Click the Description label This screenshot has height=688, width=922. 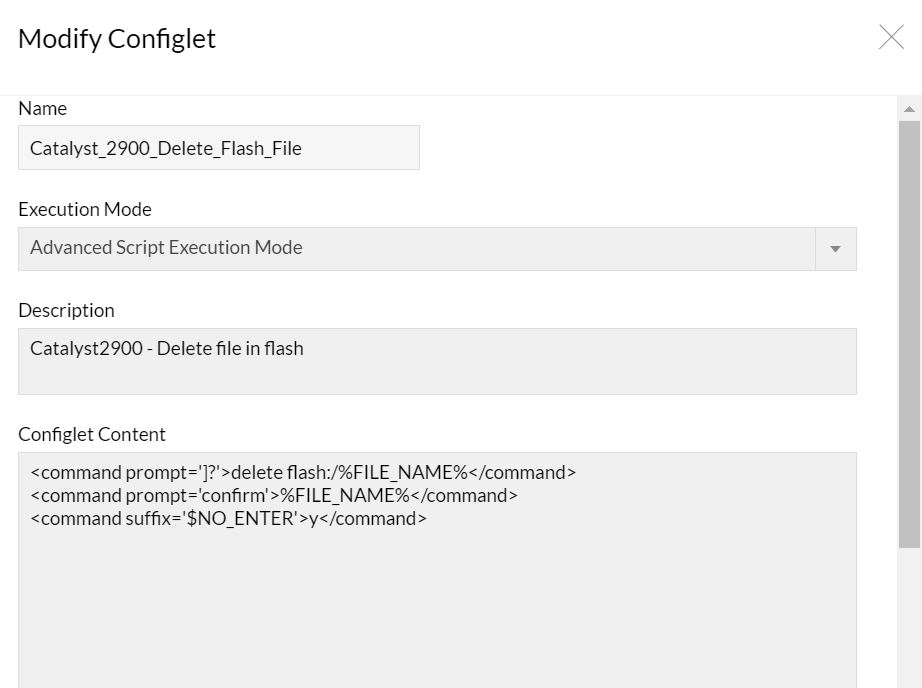pos(66,310)
